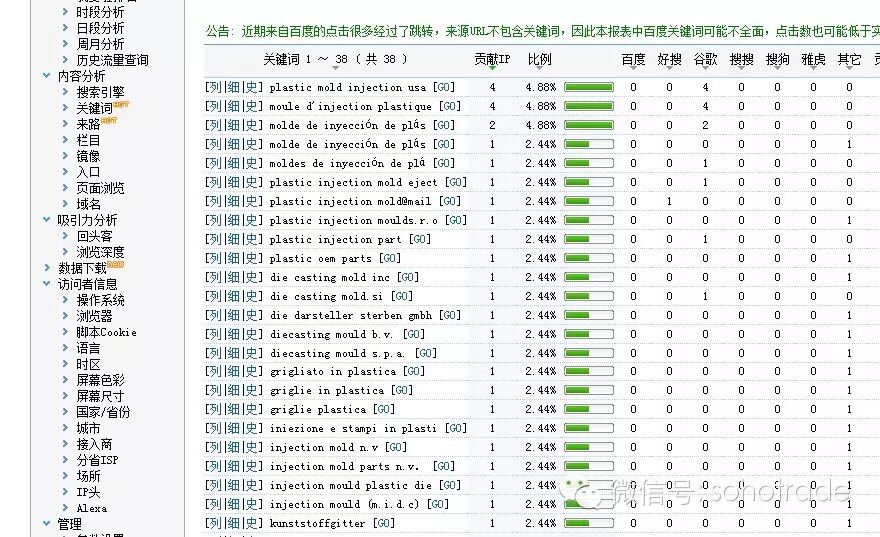This screenshot has width=880, height=537.
Task: Click 史 link for diecasting mould b.v.
Action: pyautogui.click(x=252, y=334)
